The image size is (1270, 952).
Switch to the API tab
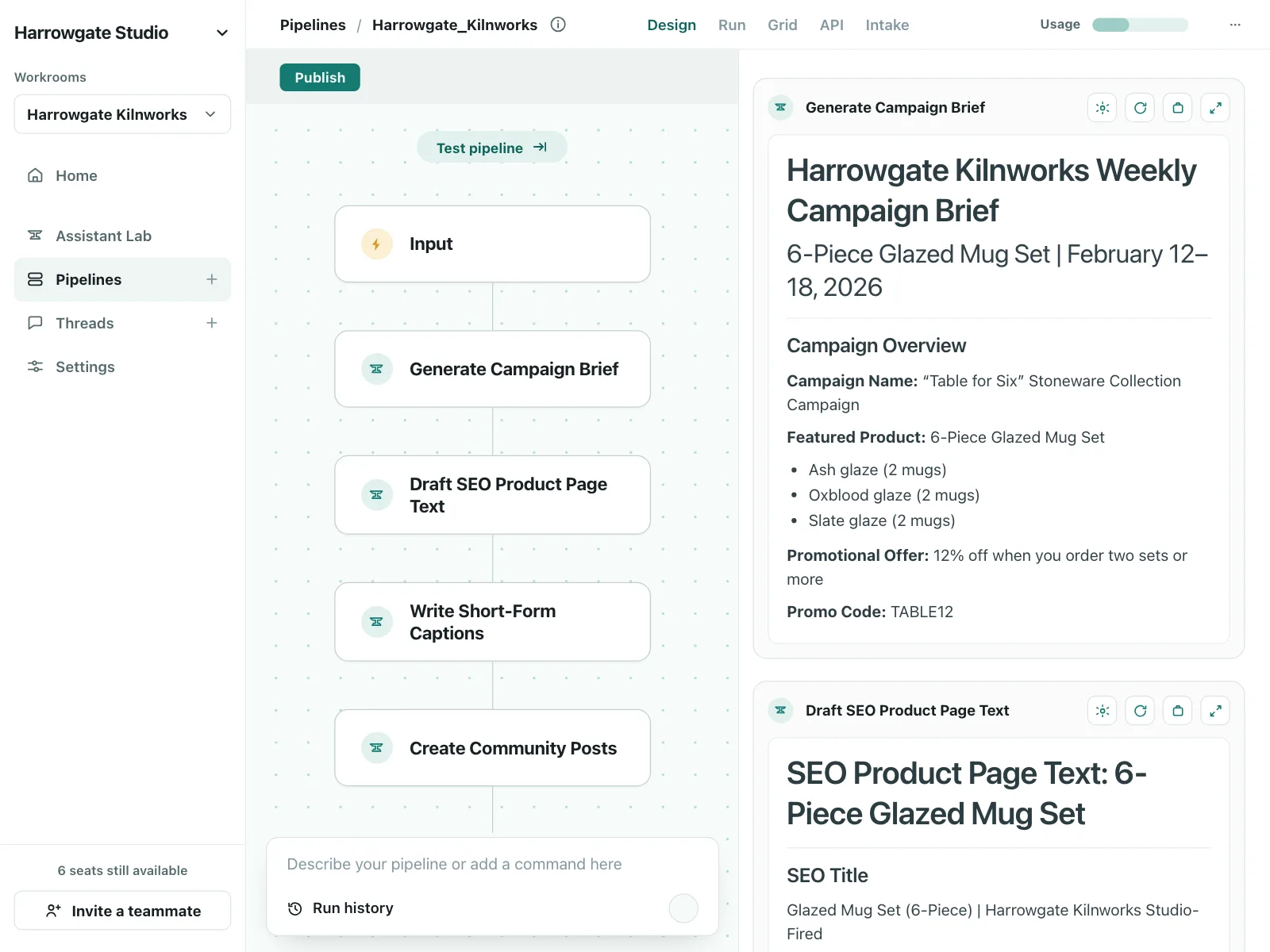(x=832, y=25)
